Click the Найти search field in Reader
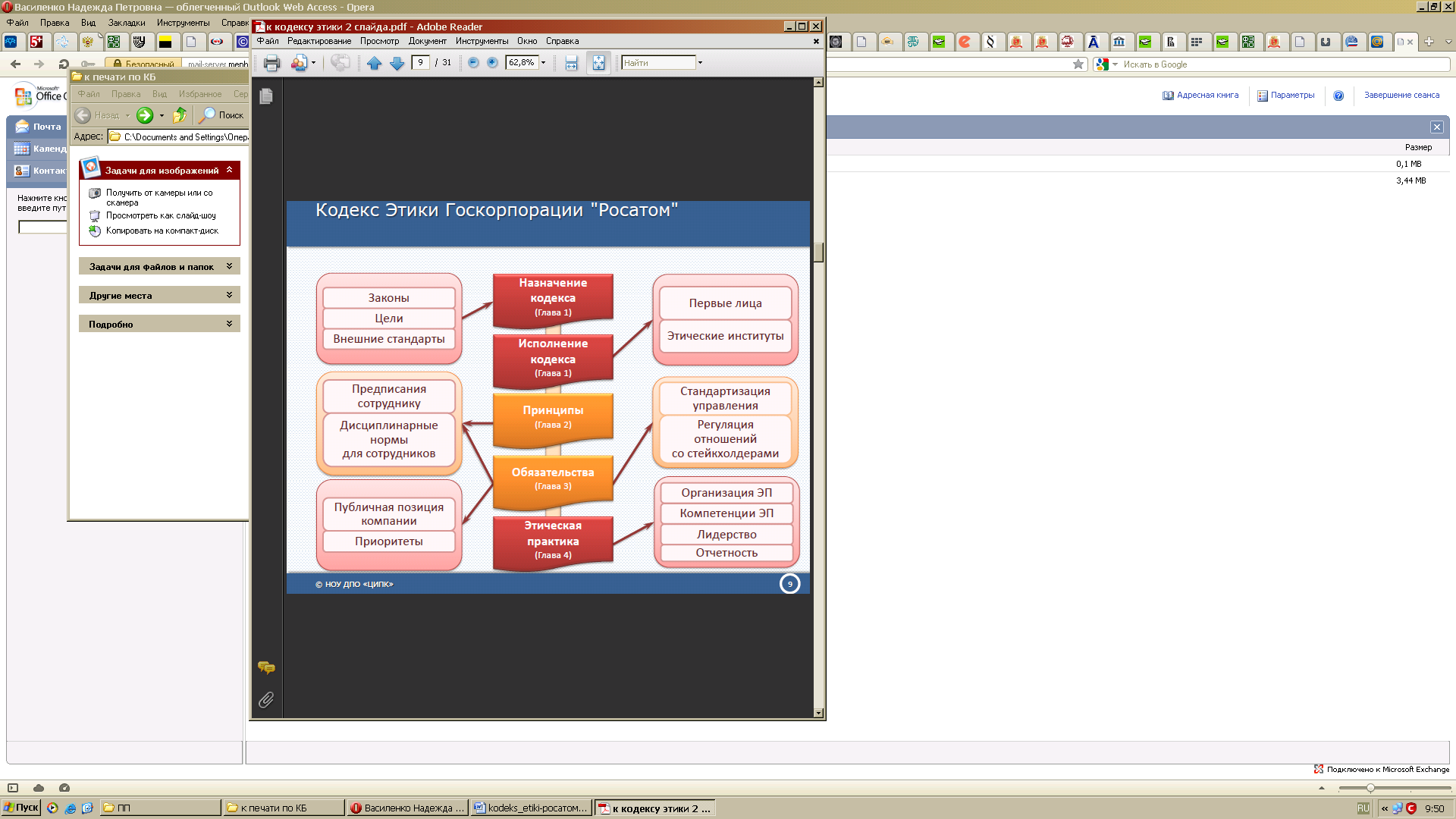Screen dimensions: 1456x819 pos(658,63)
